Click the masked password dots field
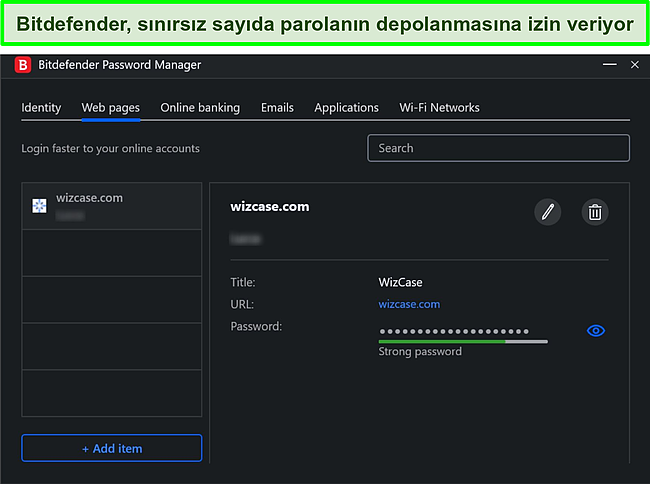This screenshot has height=484, width=650. 454,331
